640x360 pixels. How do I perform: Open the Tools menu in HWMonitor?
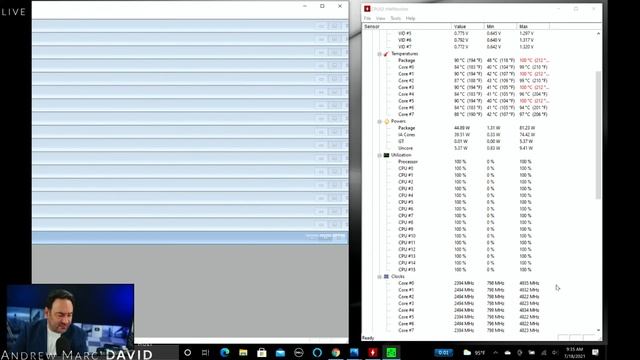point(396,18)
